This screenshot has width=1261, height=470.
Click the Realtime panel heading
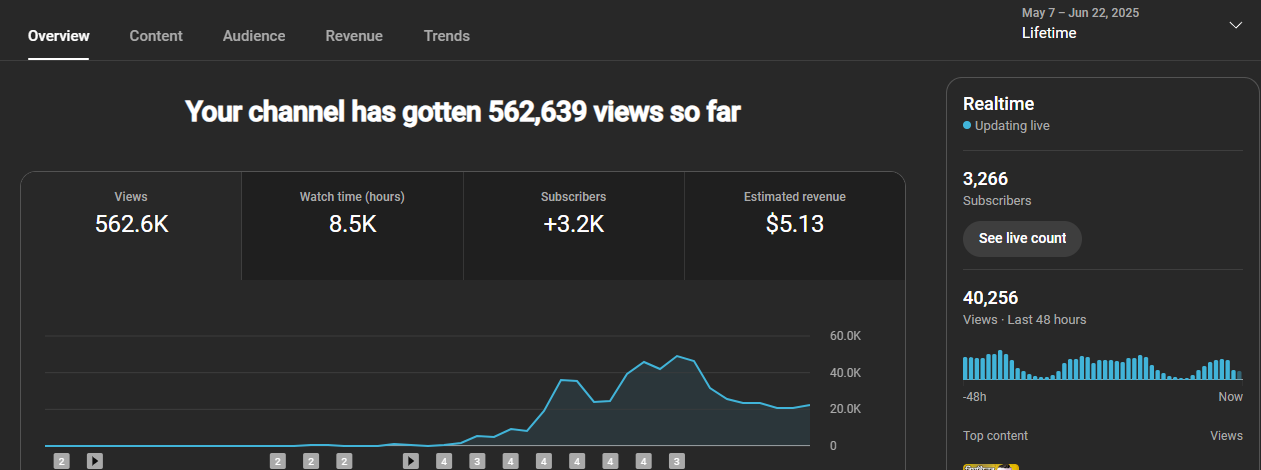point(998,104)
